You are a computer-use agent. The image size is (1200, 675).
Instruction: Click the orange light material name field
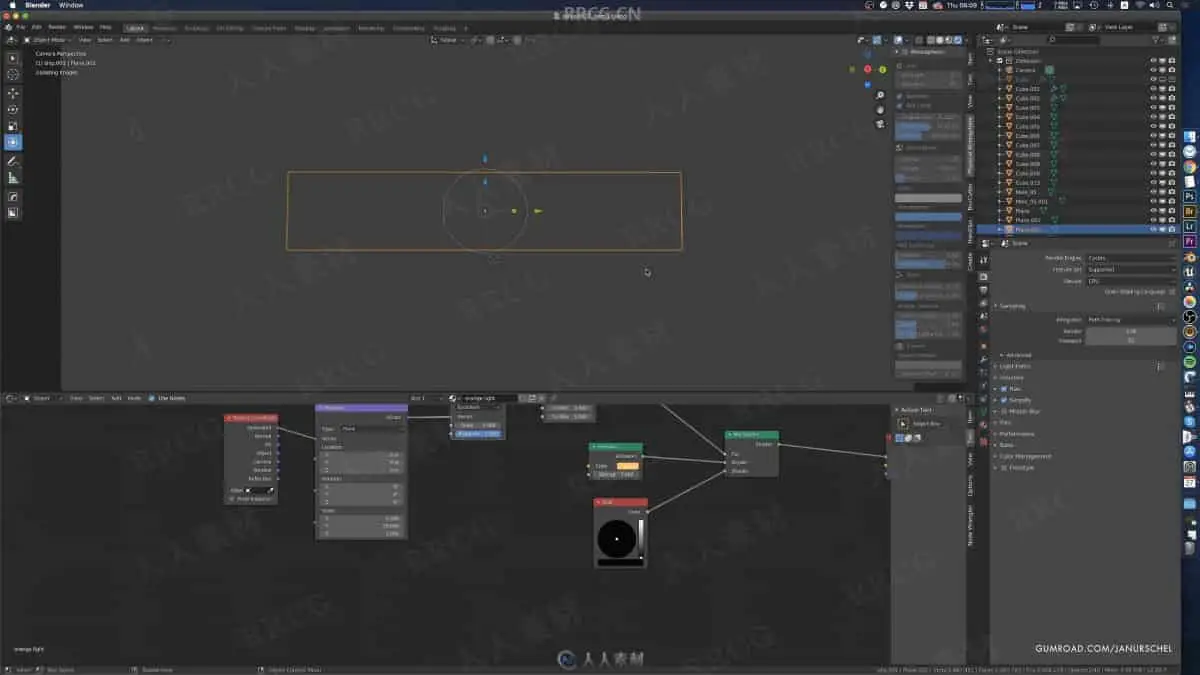click(x=488, y=398)
